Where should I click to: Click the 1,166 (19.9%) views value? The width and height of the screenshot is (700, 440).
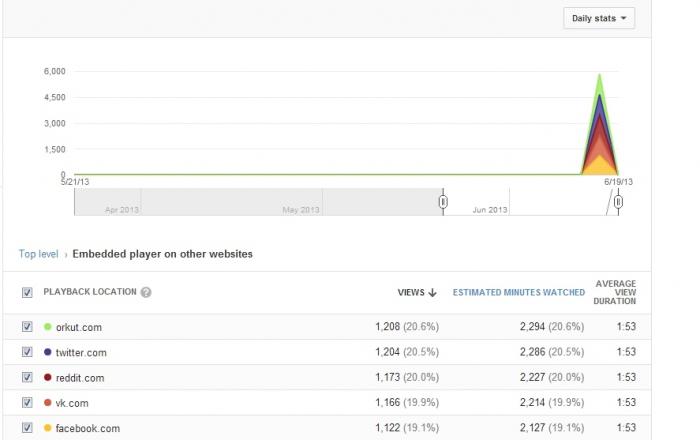pyautogui.click(x=407, y=403)
